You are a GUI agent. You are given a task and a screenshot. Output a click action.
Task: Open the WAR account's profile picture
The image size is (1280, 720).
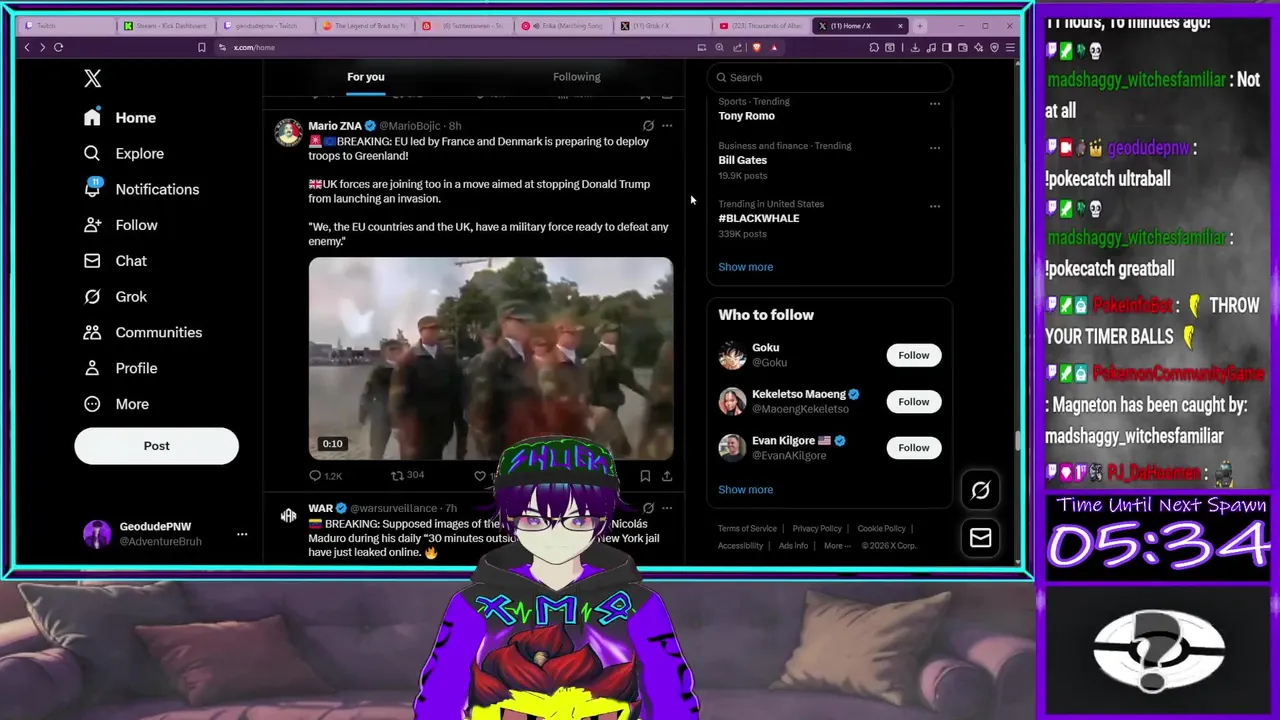coord(288,515)
